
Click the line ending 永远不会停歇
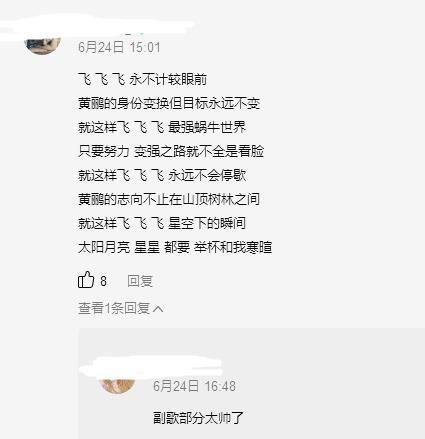pyautogui.click(x=162, y=175)
